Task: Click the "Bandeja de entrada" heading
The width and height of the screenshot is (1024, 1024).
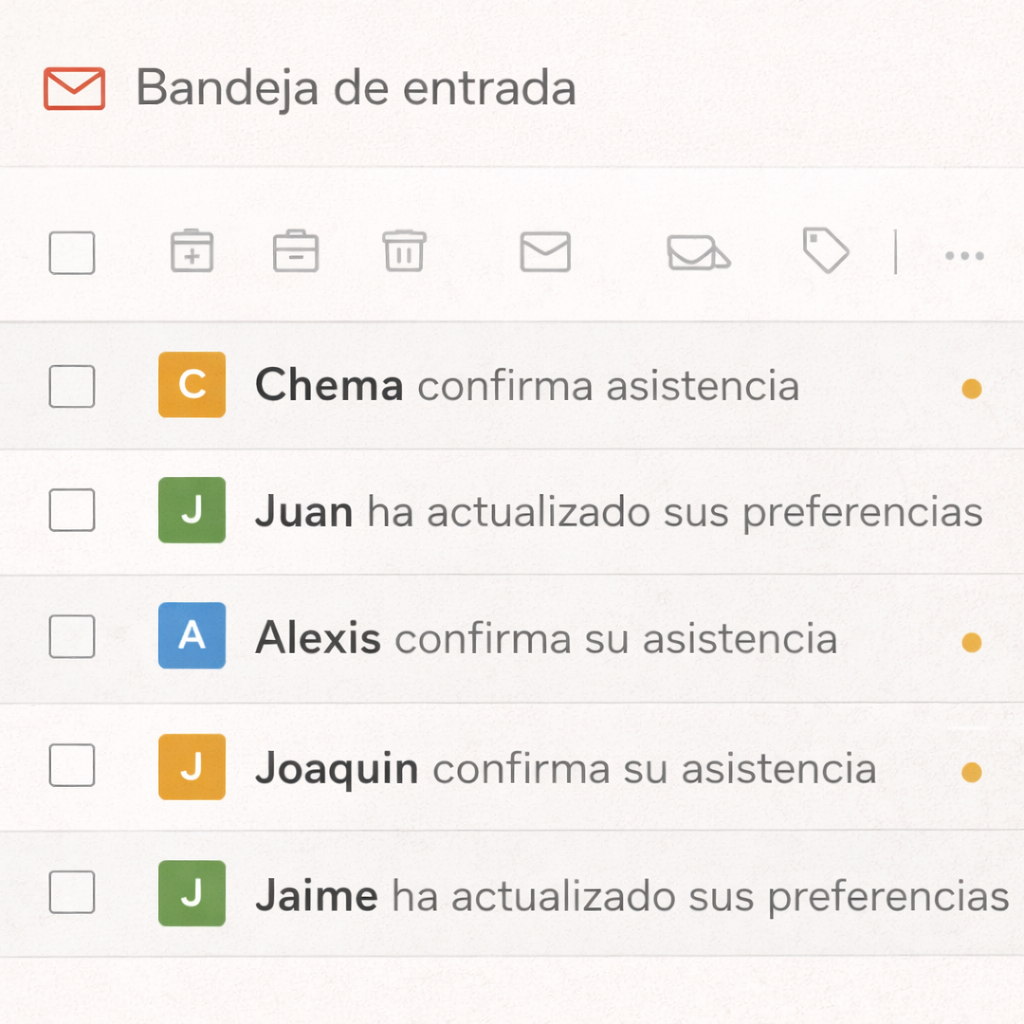Action: (x=357, y=88)
